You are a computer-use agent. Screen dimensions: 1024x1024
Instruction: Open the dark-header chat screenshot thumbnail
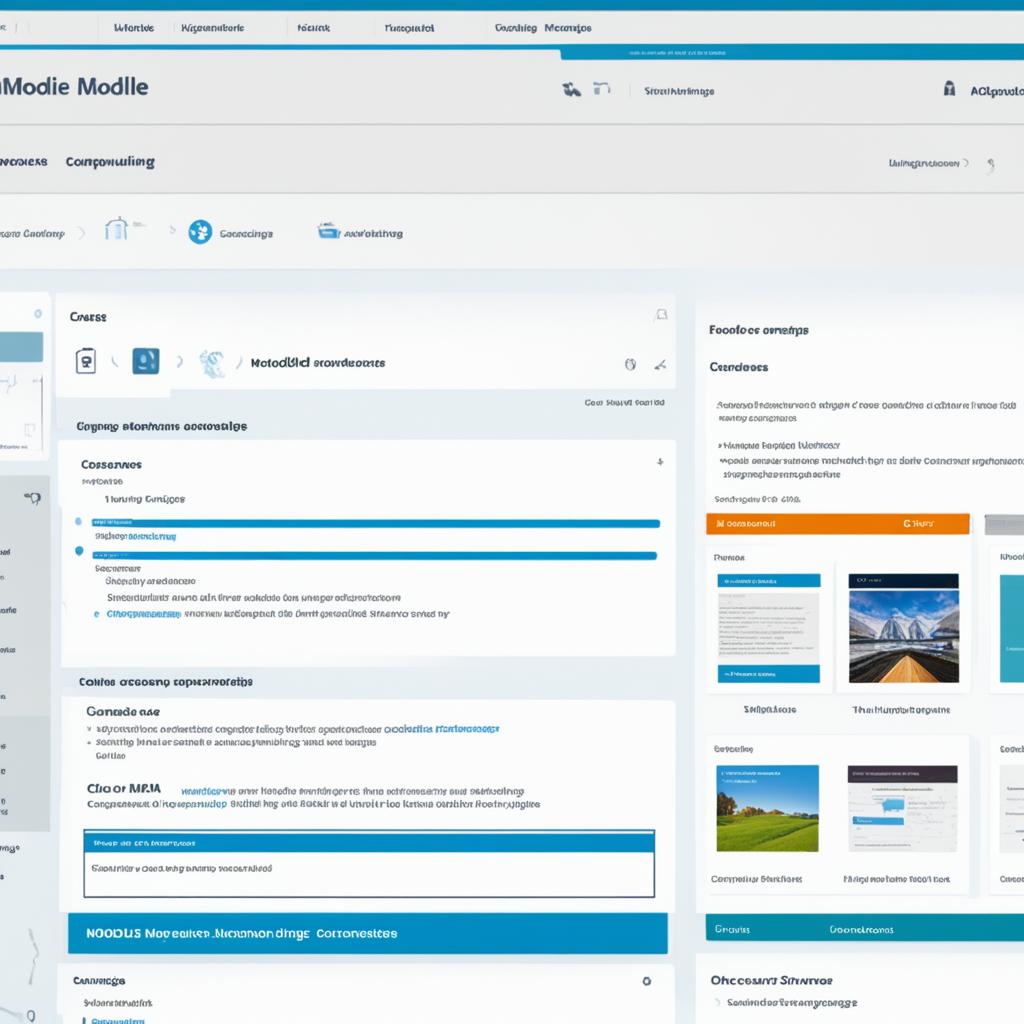(x=903, y=808)
